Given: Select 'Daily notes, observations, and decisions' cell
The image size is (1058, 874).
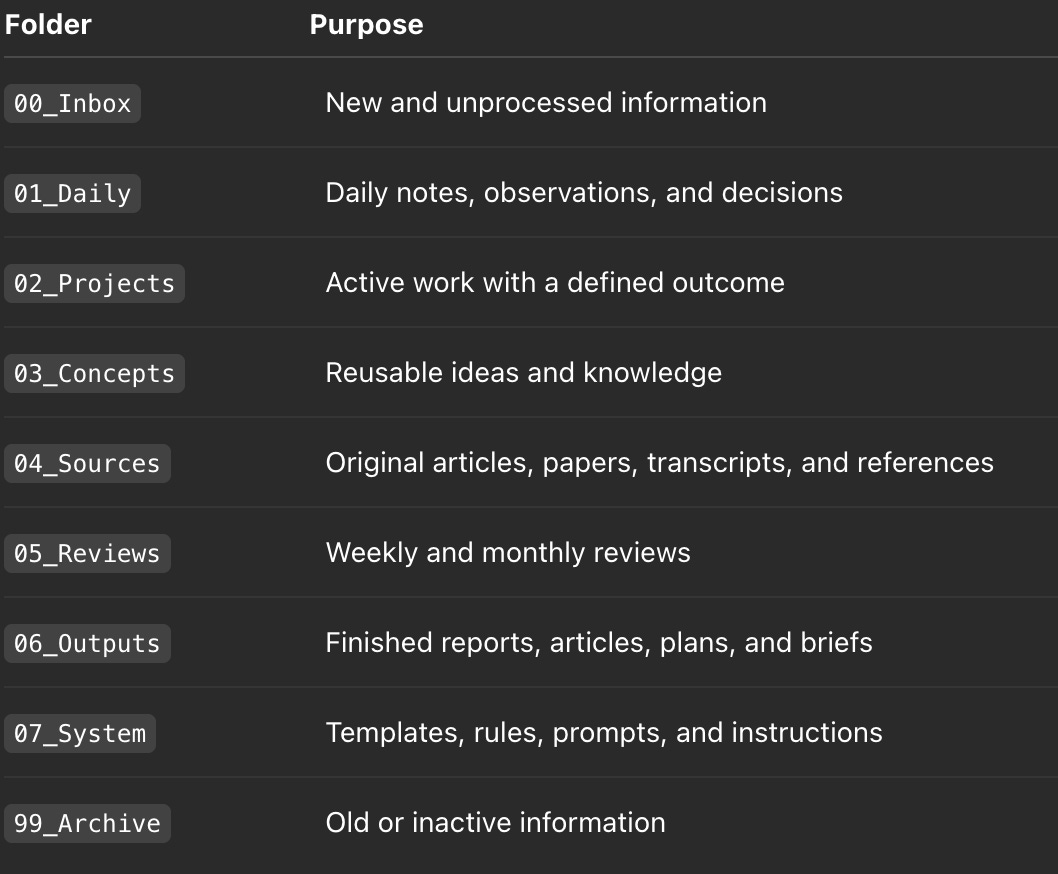Looking at the screenshot, I should coord(584,193).
